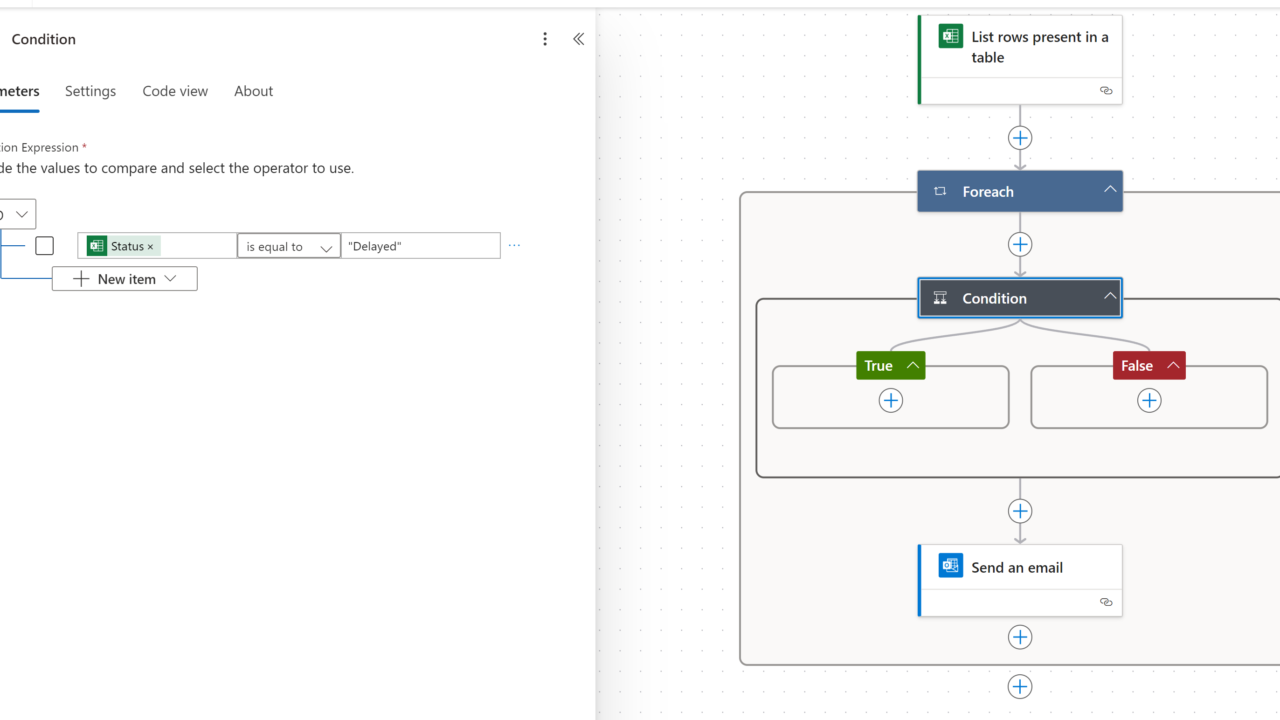Viewport: 1280px width, 720px height.
Task: Collapse the Condition side panel
Action: point(578,39)
